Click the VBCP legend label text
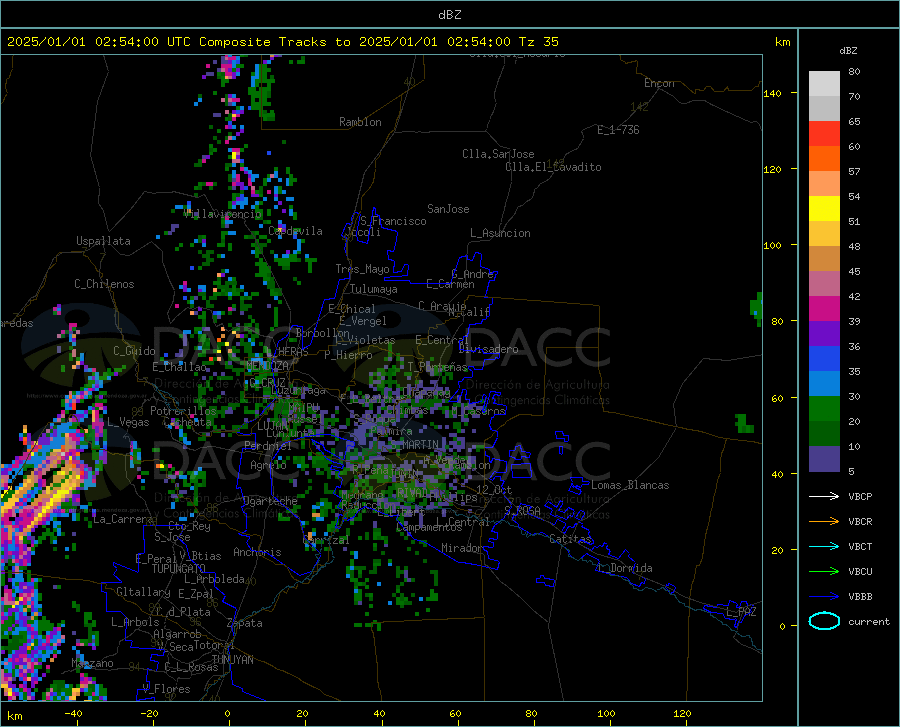900x727 pixels. pos(860,496)
